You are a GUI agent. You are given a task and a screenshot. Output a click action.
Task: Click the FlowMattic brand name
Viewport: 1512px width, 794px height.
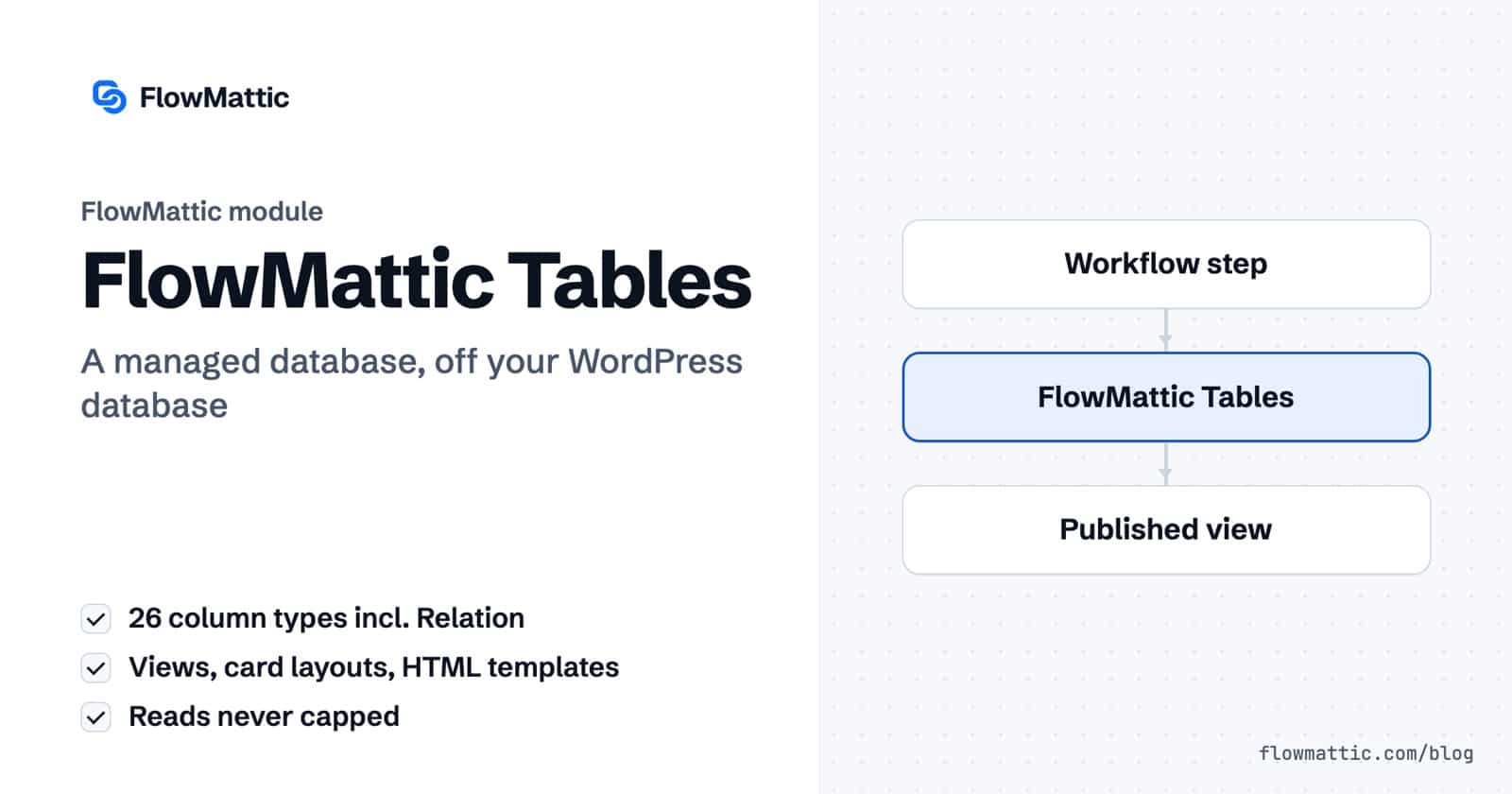point(215,97)
